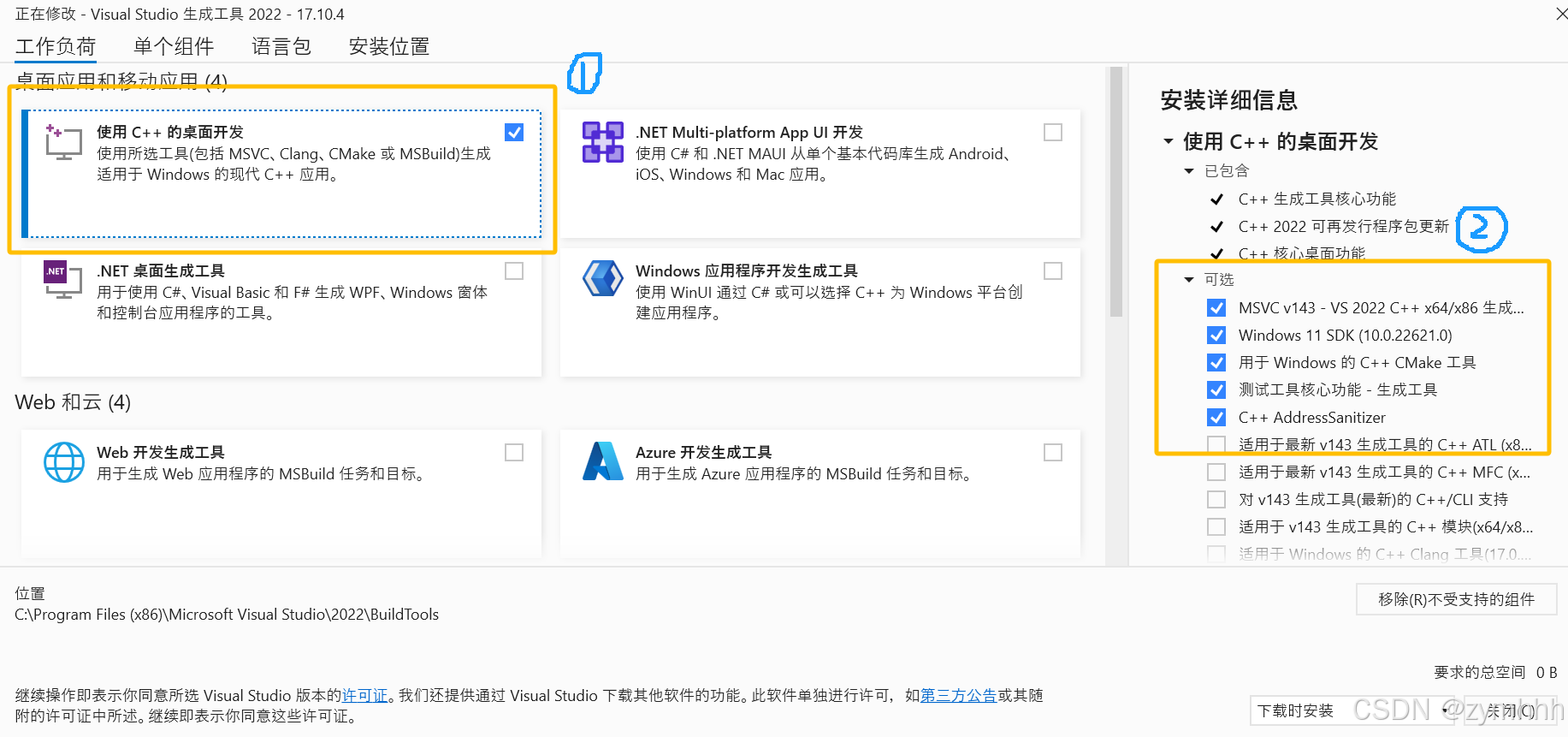Click the 安装详细信息 heading
This screenshot has width=1568, height=737.
1229,100
